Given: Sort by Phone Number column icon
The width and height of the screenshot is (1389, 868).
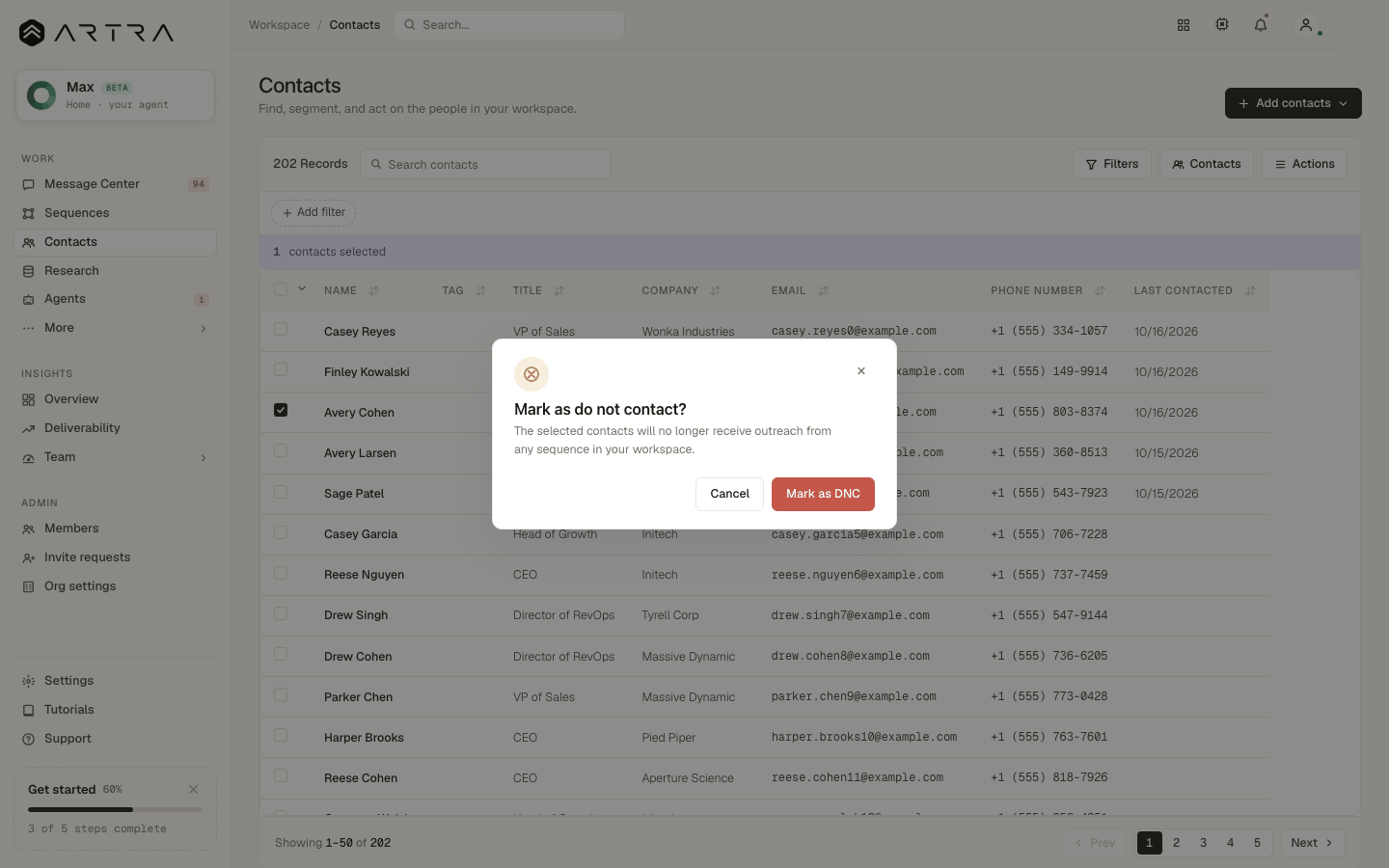Looking at the screenshot, I should point(1100,290).
